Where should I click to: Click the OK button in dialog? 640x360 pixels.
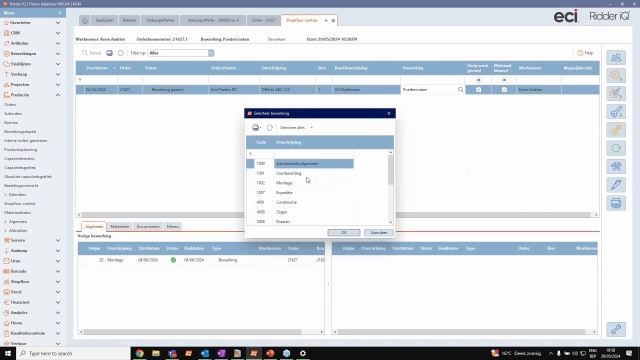click(344, 233)
